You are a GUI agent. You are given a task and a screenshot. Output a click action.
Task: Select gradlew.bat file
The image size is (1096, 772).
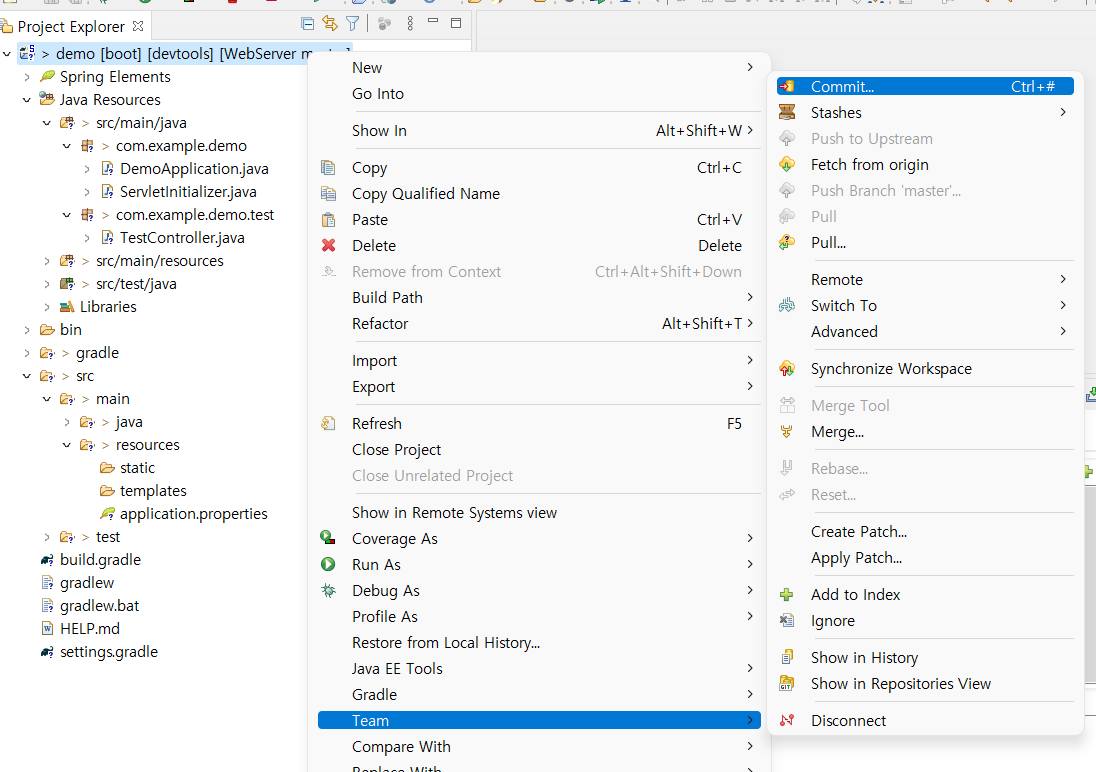point(99,606)
